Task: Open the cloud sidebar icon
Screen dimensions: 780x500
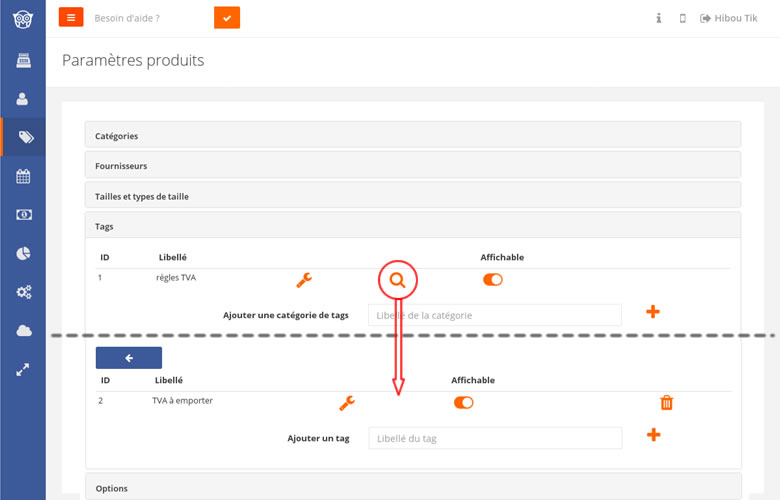Action: 23,330
